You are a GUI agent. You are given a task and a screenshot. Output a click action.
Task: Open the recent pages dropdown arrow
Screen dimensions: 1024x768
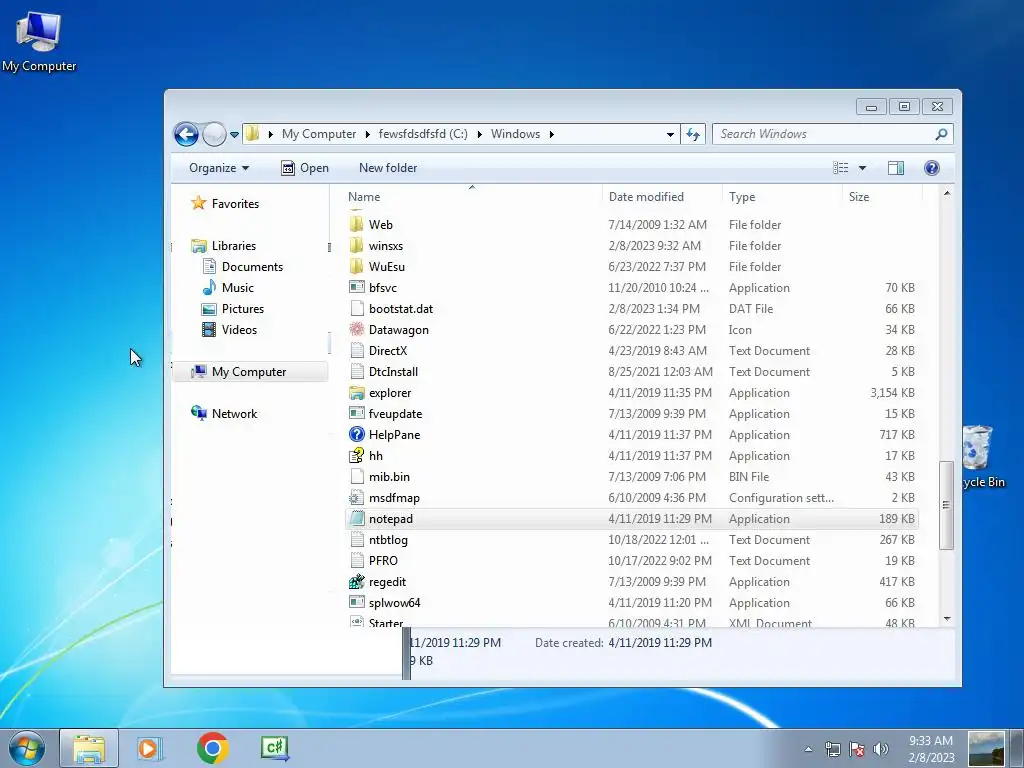(234, 135)
